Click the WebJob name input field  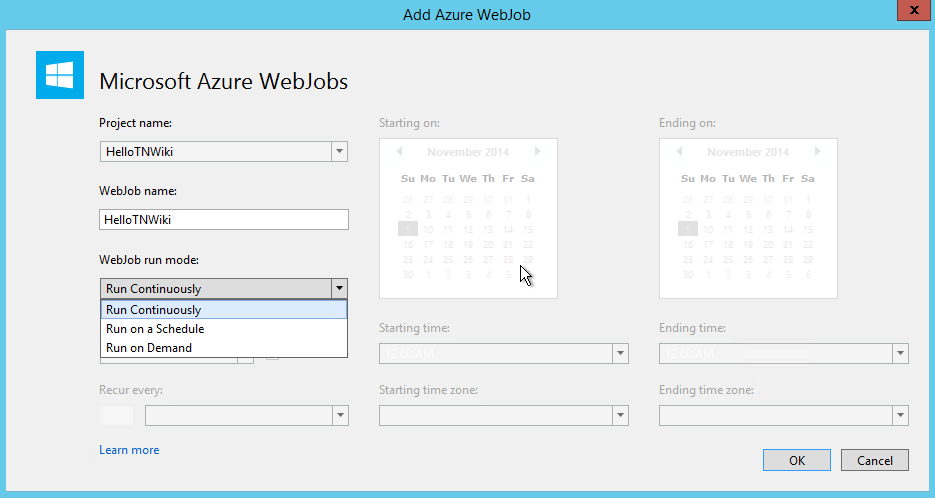[x=224, y=219]
